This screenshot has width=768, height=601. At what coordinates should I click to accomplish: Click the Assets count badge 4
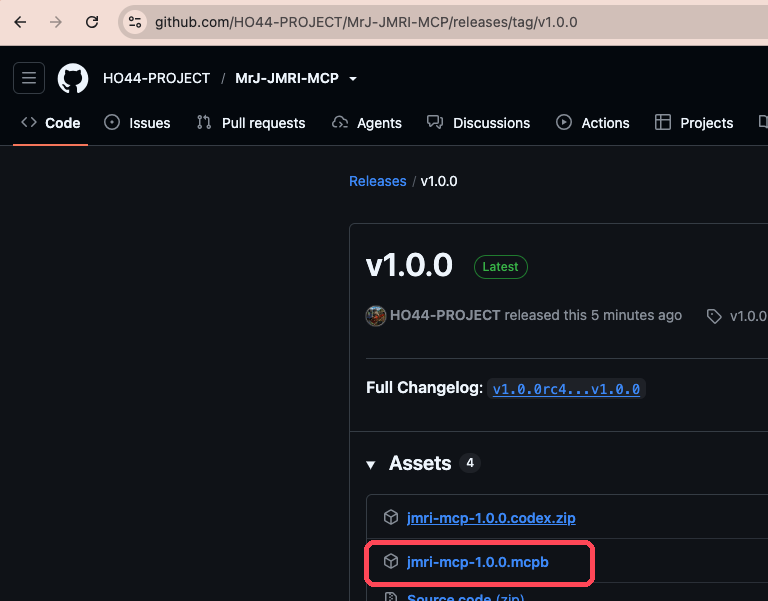click(470, 463)
